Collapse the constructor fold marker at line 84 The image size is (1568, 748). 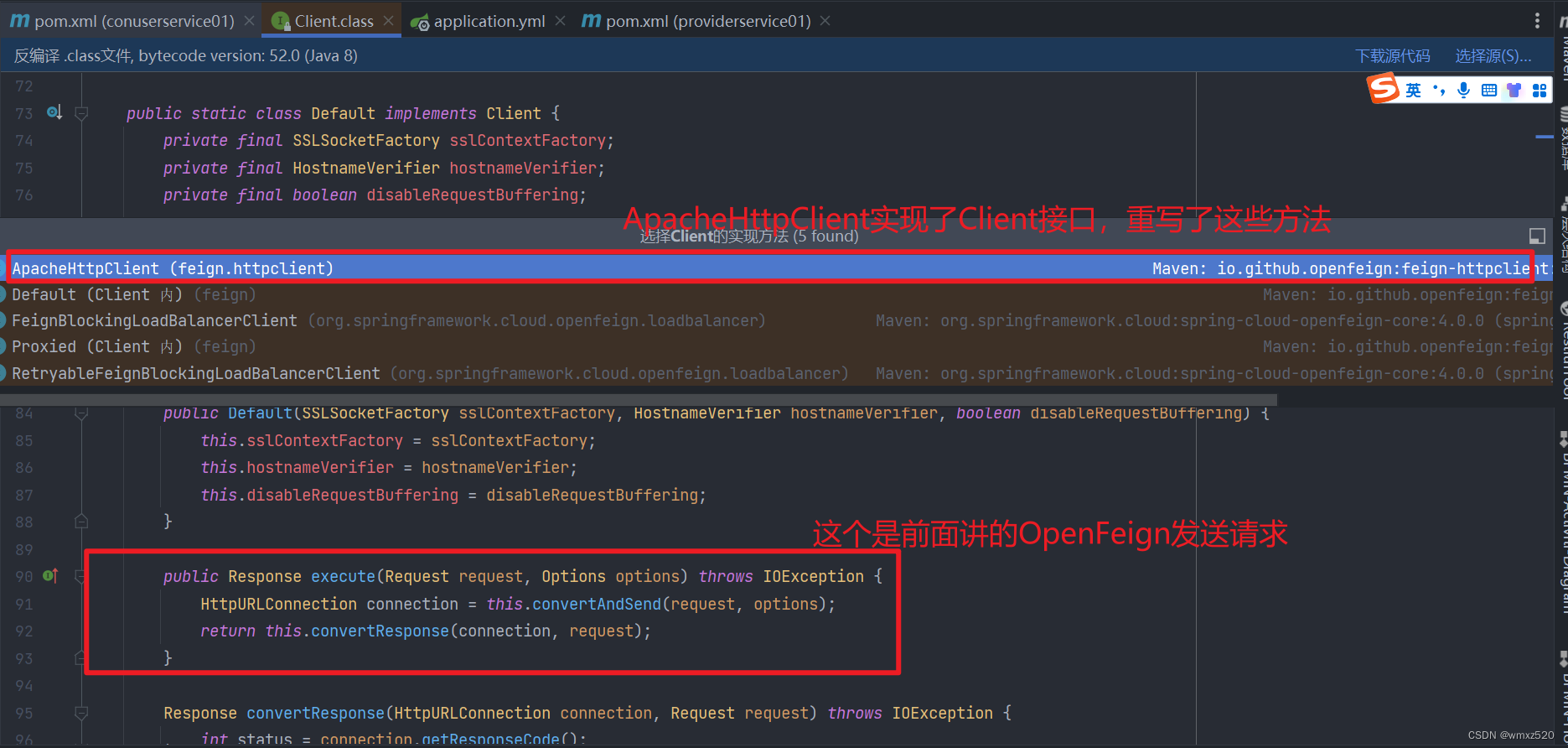coord(81,413)
